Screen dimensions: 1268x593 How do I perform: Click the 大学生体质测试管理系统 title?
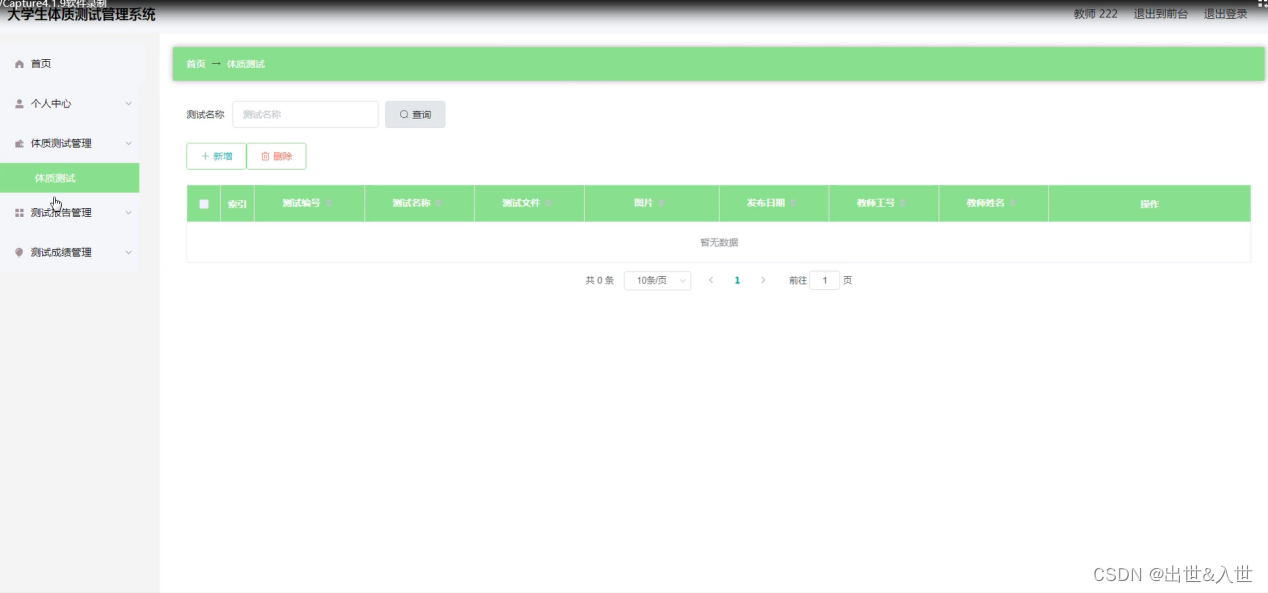(81, 15)
